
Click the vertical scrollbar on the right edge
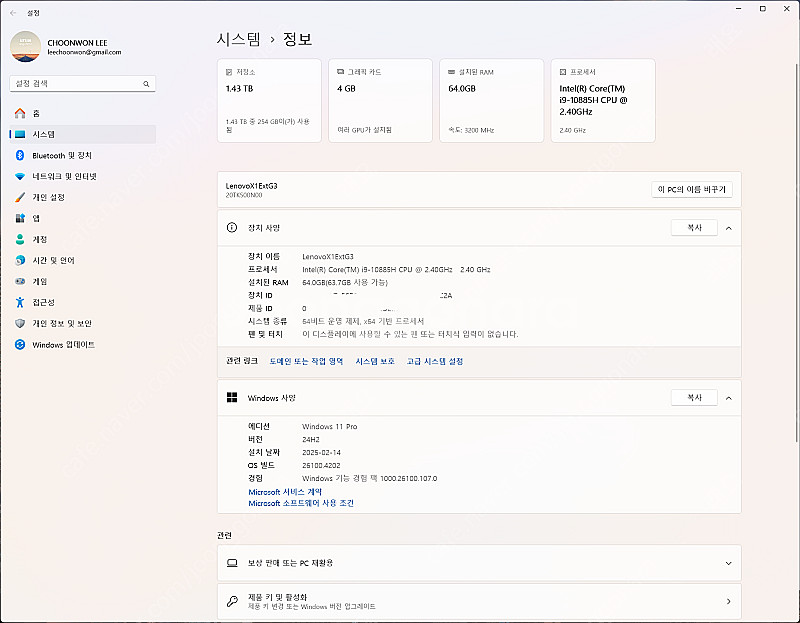(x=796, y=253)
